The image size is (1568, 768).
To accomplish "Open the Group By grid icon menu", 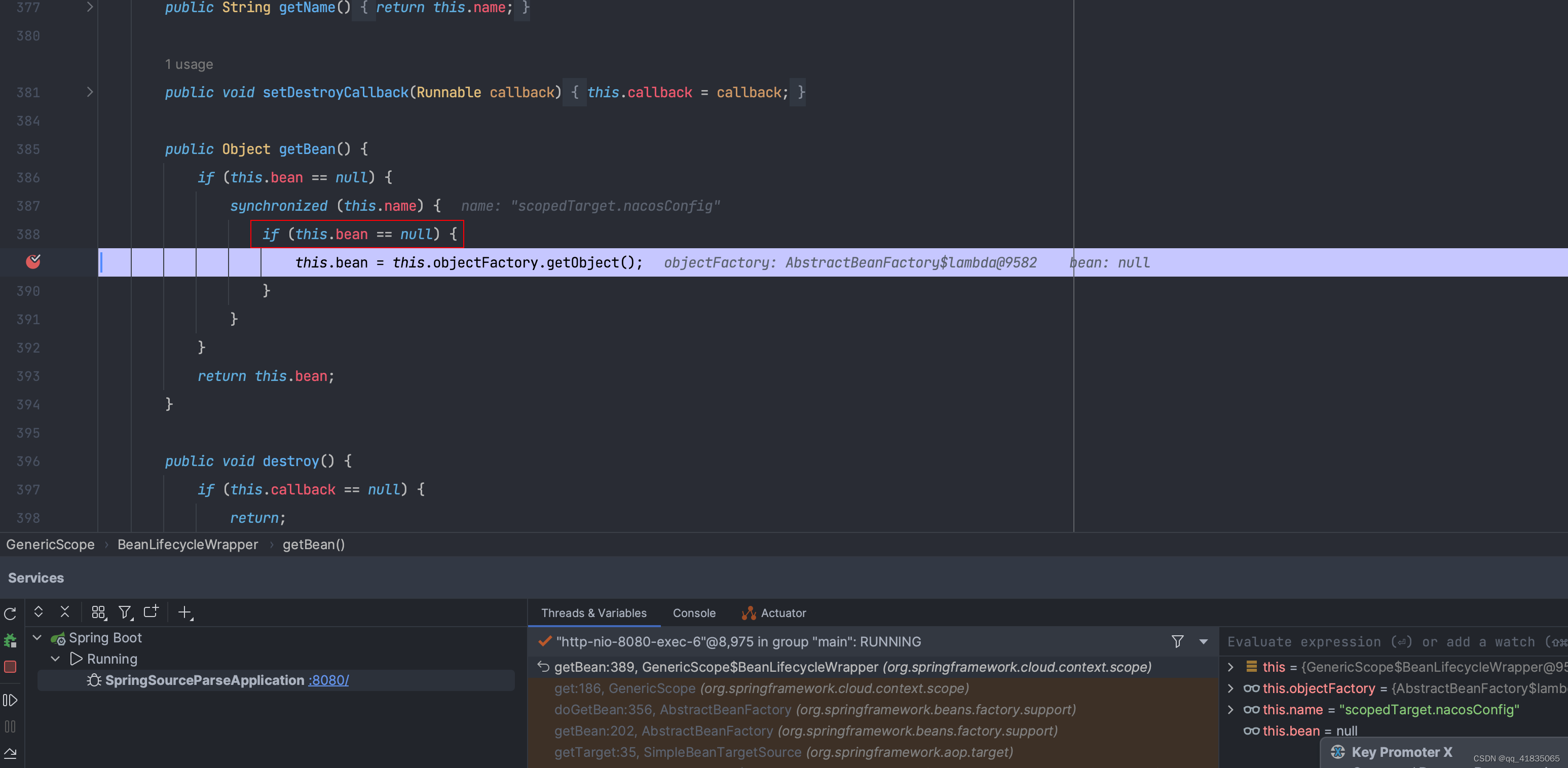I will pos(99,612).
